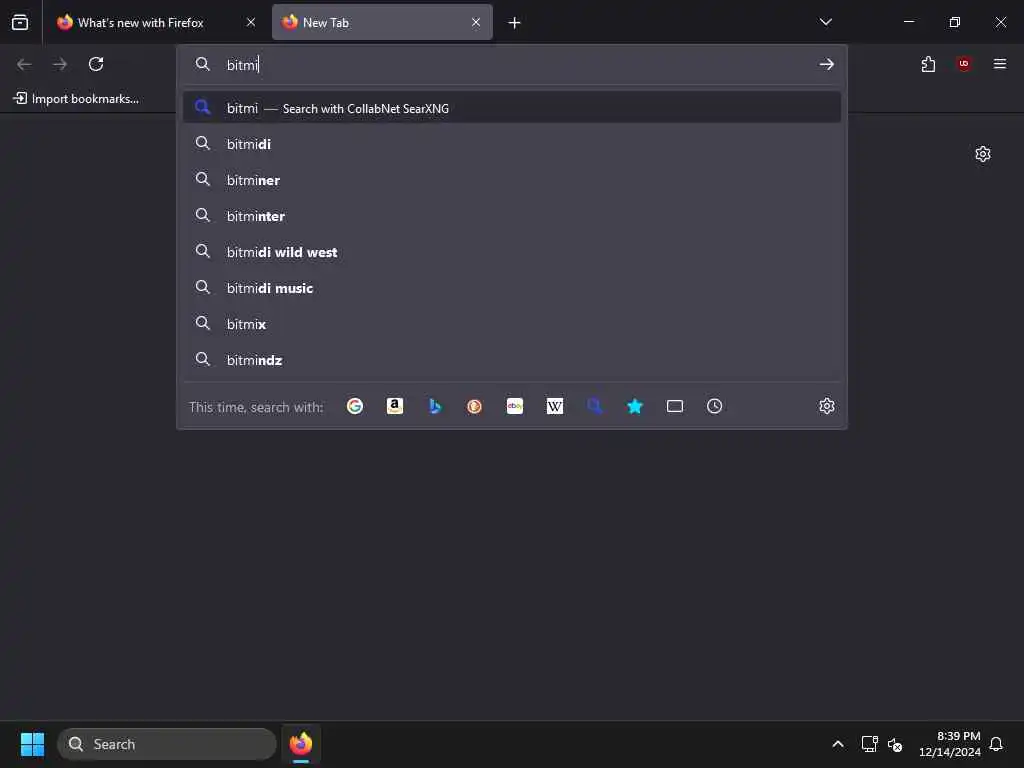Screen dimensions: 1024x768
Task: Open Firefox View icon
Action: (x=20, y=22)
